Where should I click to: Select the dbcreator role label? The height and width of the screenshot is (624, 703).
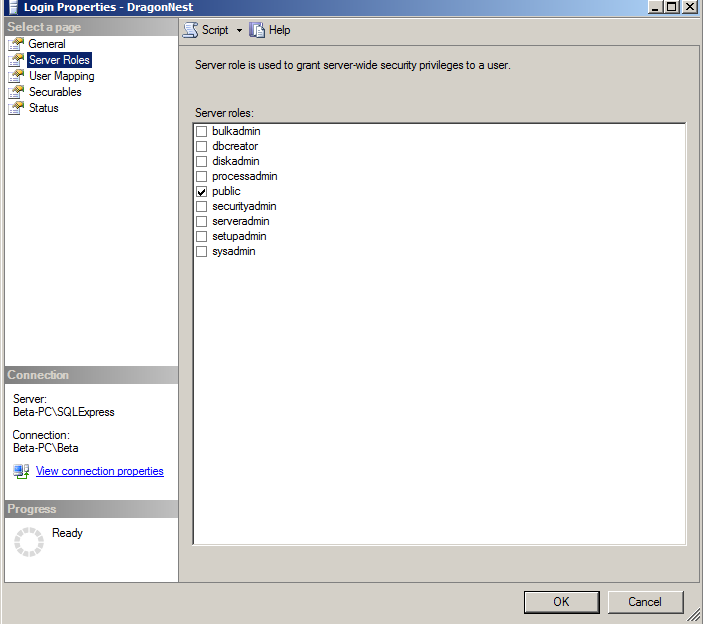tap(235, 146)
